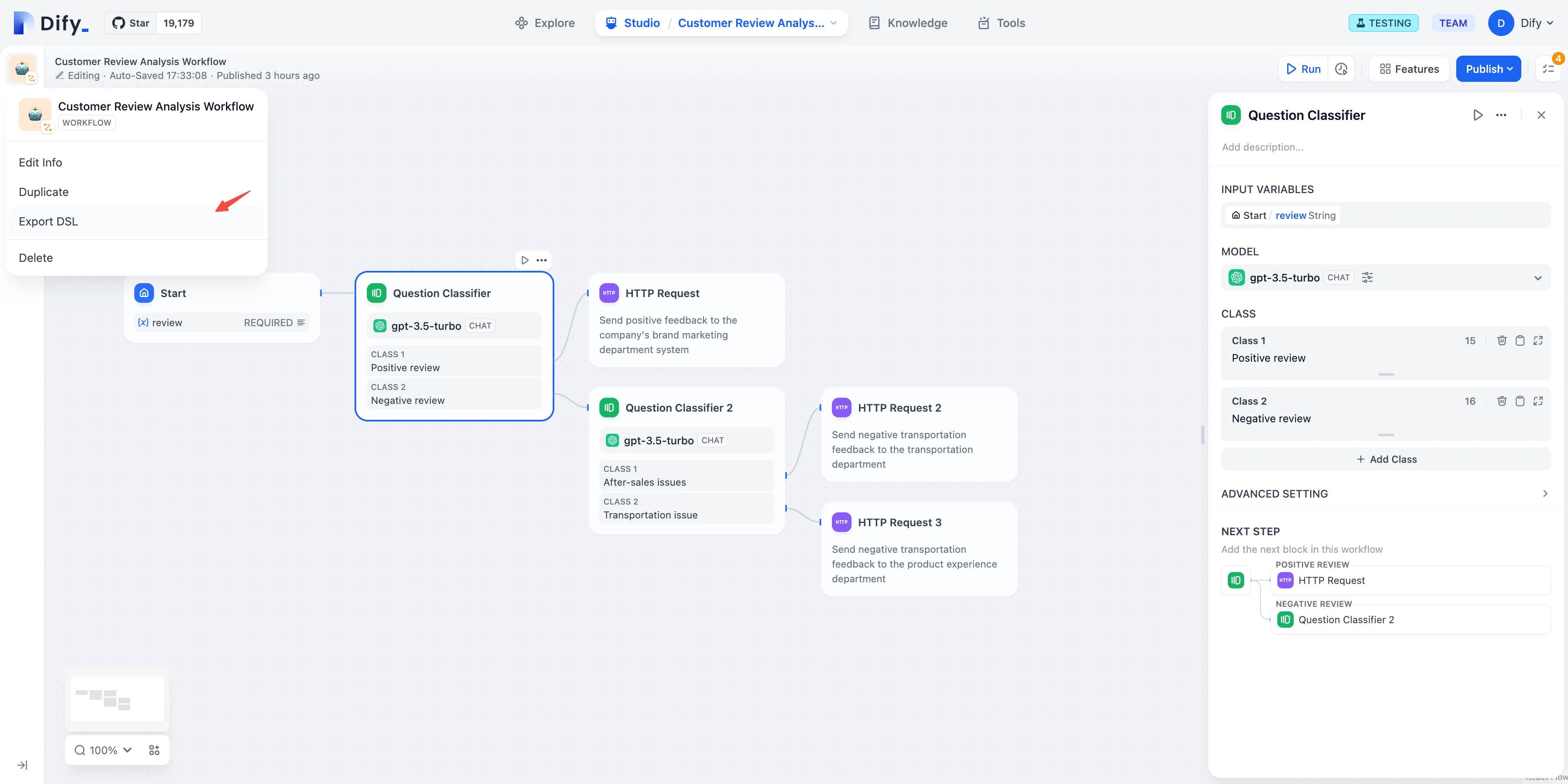The image size is (1568, 784).
Task: Expand Class 1 editor to fullscreen
Action: click(1538, 340)
